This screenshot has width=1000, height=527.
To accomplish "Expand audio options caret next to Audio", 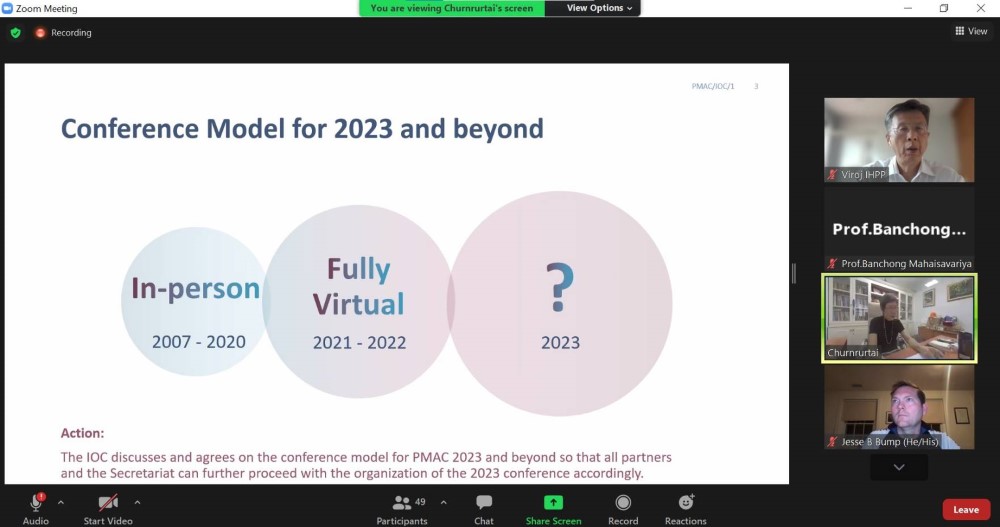I will point(61,502).
